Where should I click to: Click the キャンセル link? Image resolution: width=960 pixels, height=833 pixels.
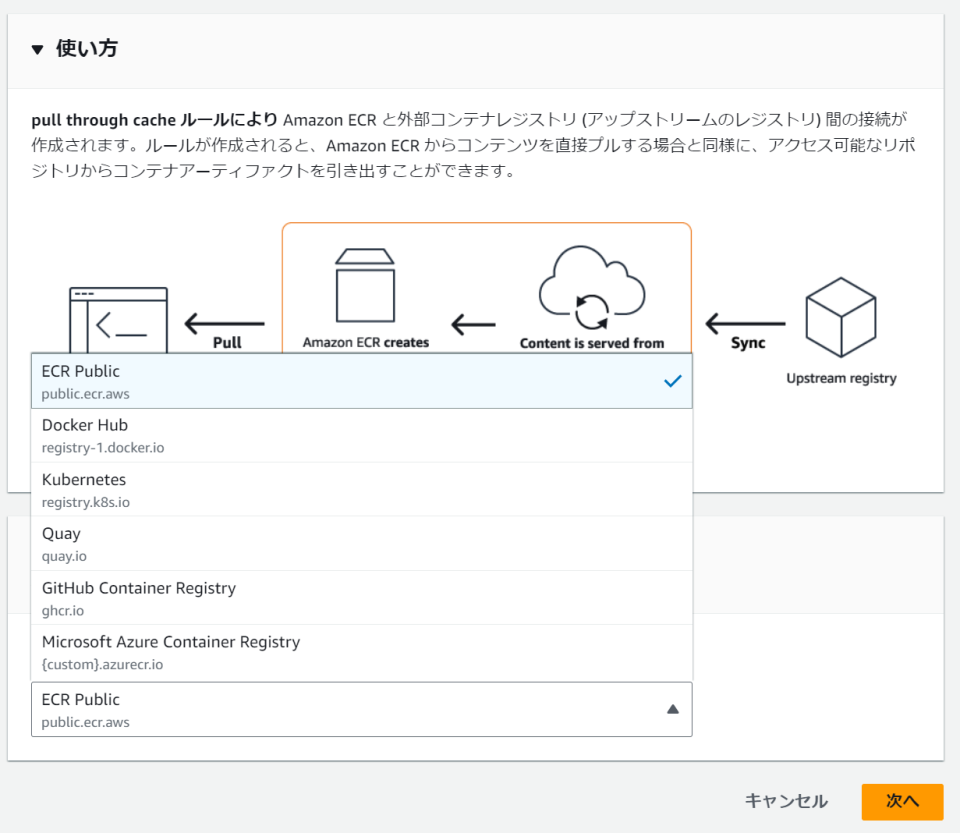click(x=785, y=801)
